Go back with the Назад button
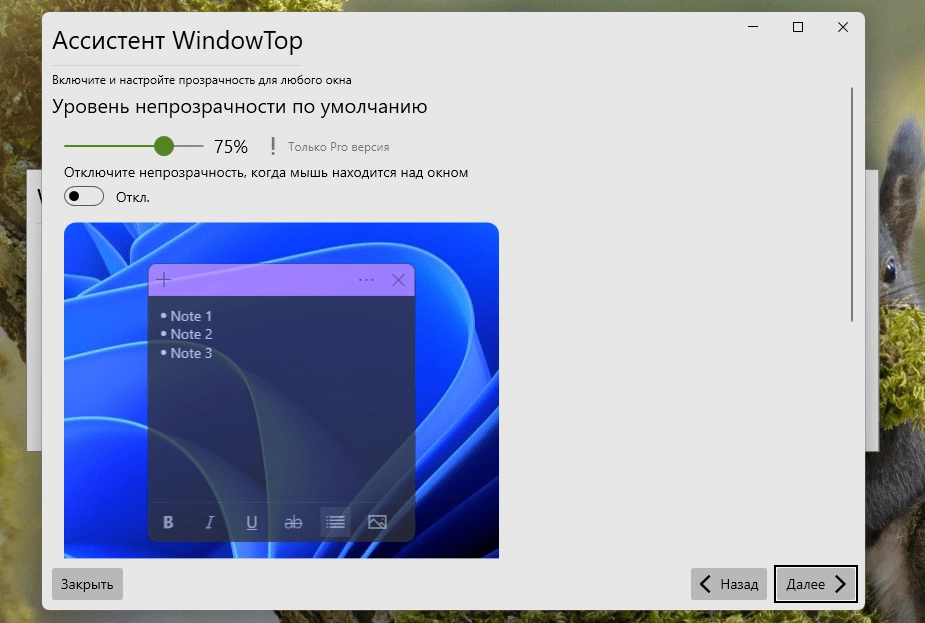925x623 pixels. point(729,584)
